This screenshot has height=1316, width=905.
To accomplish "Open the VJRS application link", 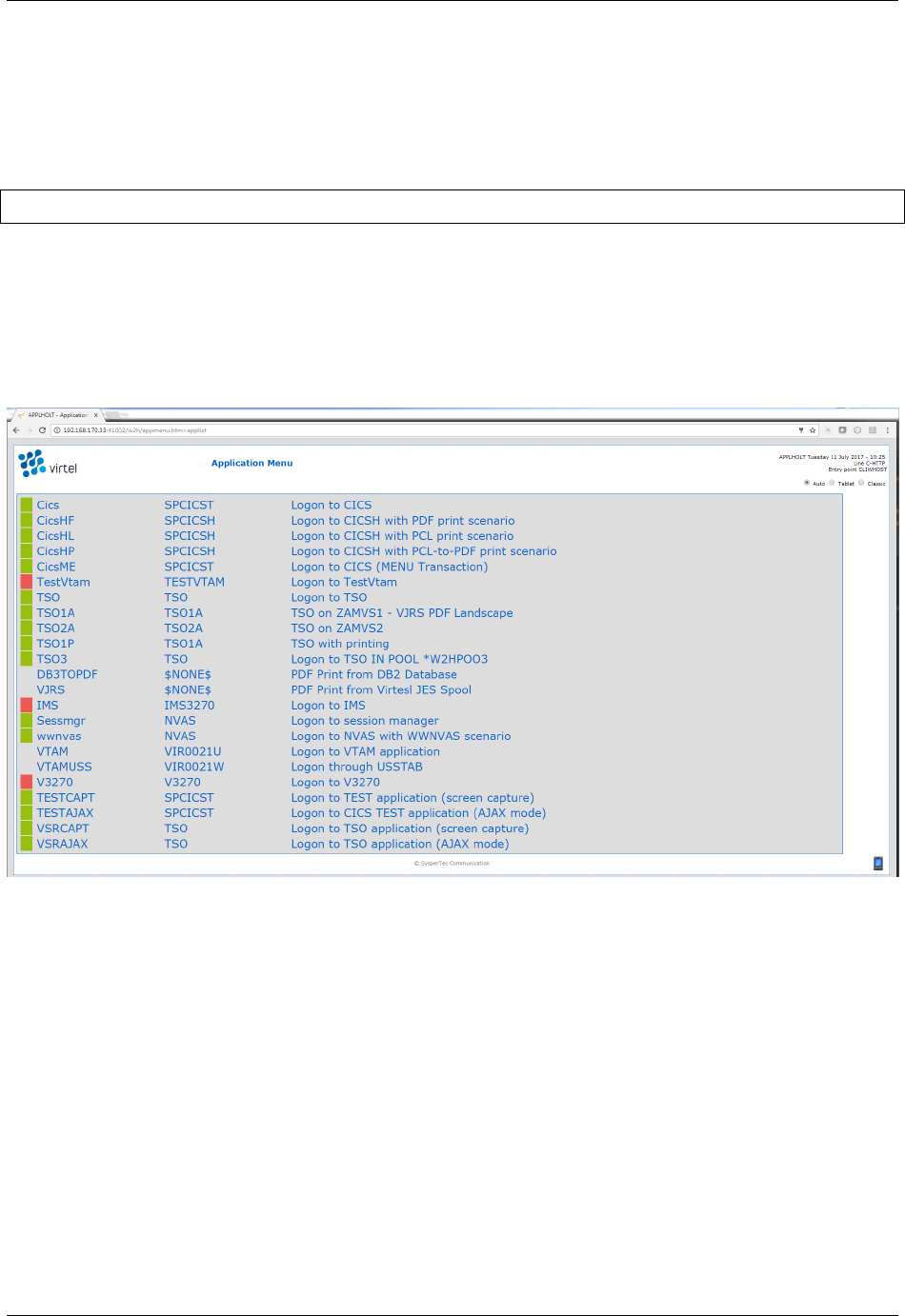I will (x=50, y=690).
